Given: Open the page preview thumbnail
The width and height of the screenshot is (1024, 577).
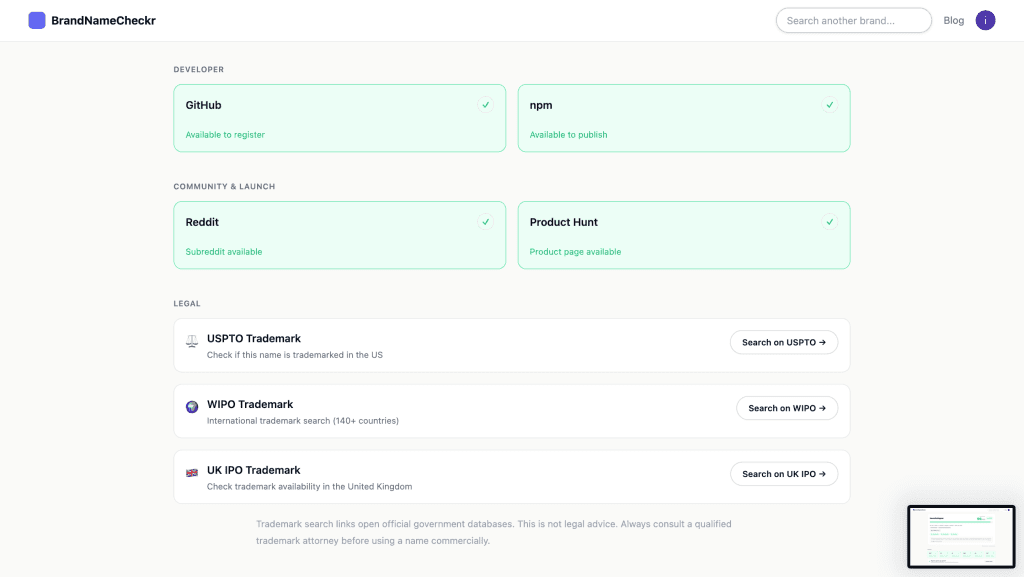Looking at the screenshot, I should coord(961,537).
